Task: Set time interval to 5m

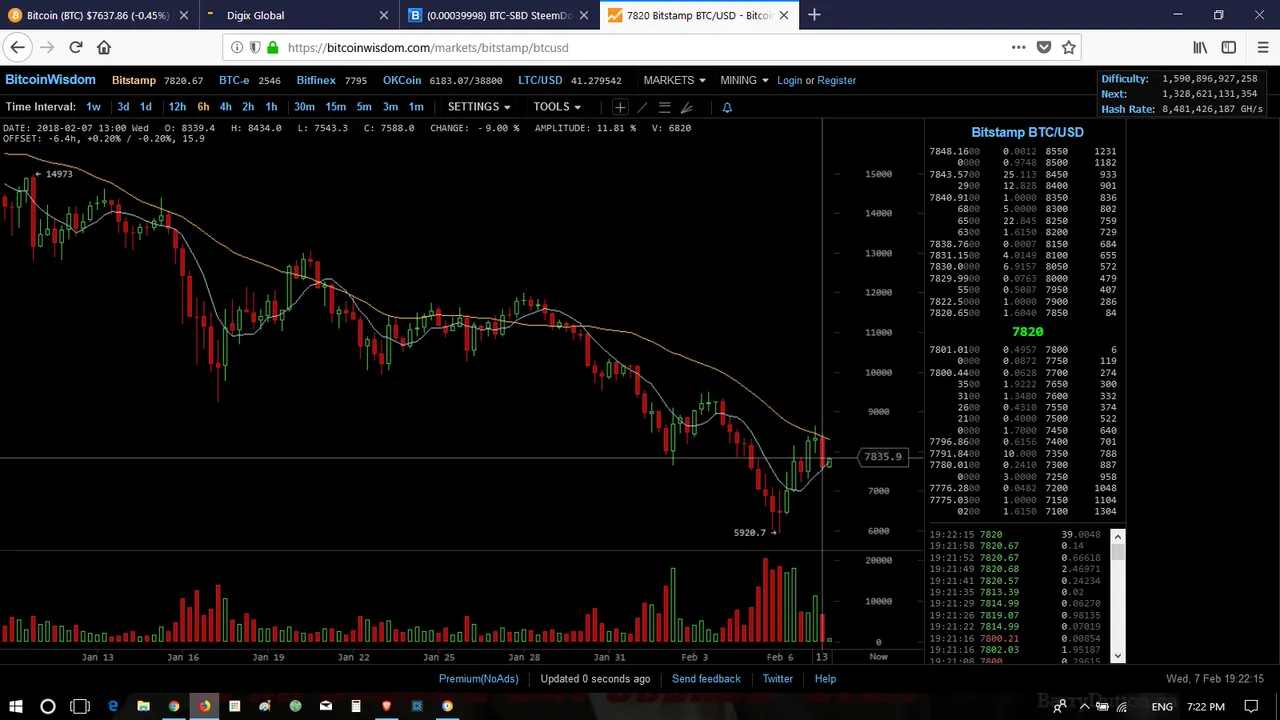Action: point(364,107)
